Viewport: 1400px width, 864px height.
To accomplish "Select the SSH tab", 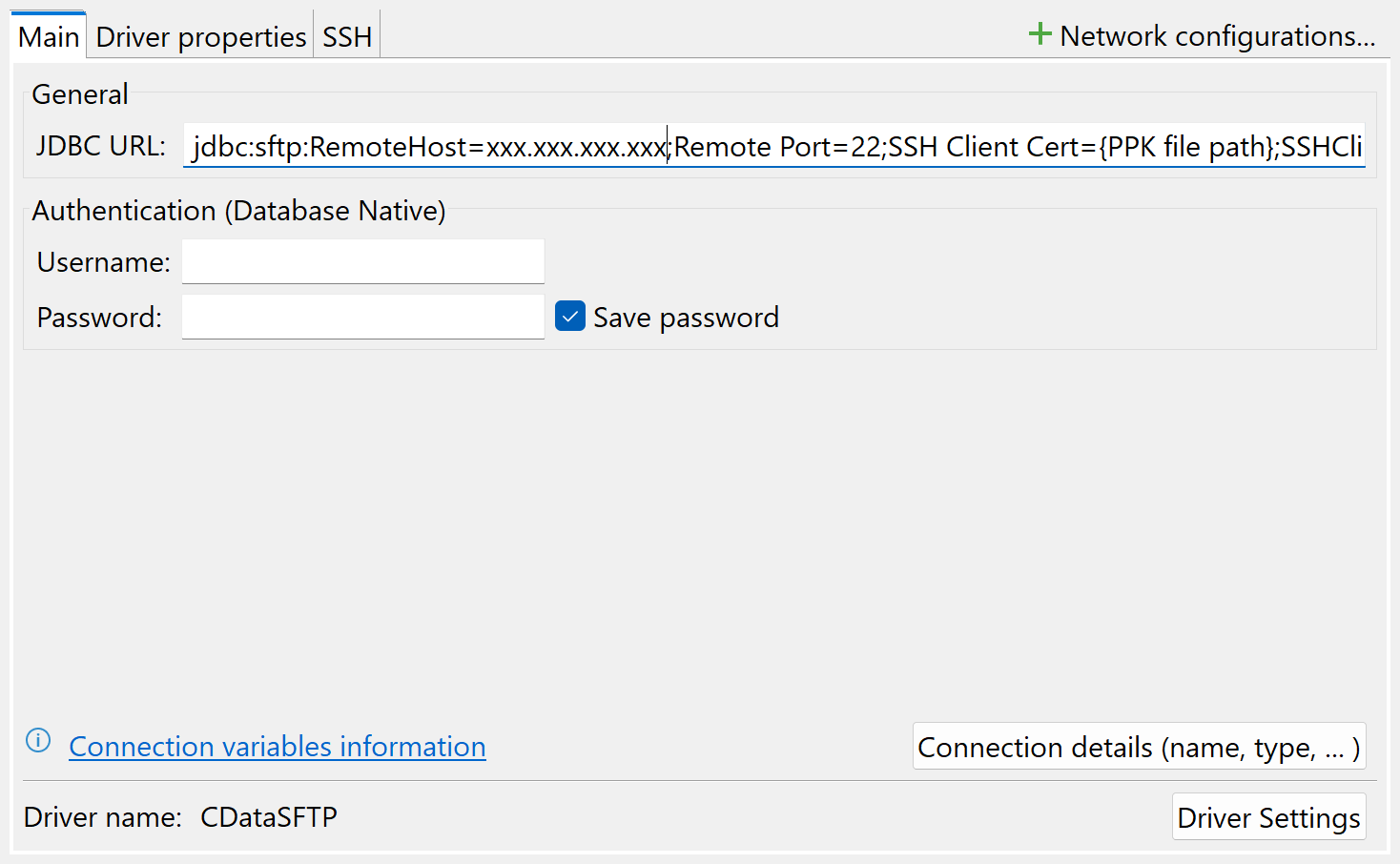I will pyautogui.click(x=347, y=37).
